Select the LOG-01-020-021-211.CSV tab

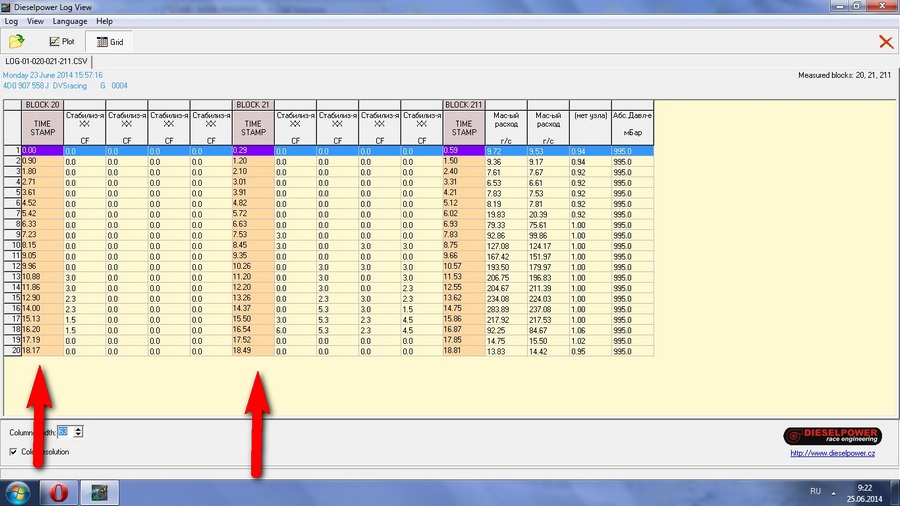pyautogui.click(x=45, y=62)
